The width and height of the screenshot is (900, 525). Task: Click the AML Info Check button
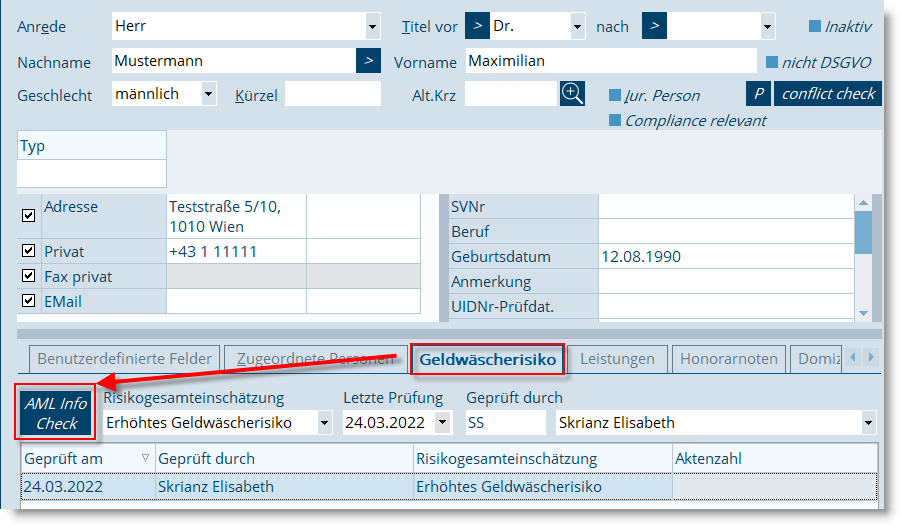click(x=56, y=413)
